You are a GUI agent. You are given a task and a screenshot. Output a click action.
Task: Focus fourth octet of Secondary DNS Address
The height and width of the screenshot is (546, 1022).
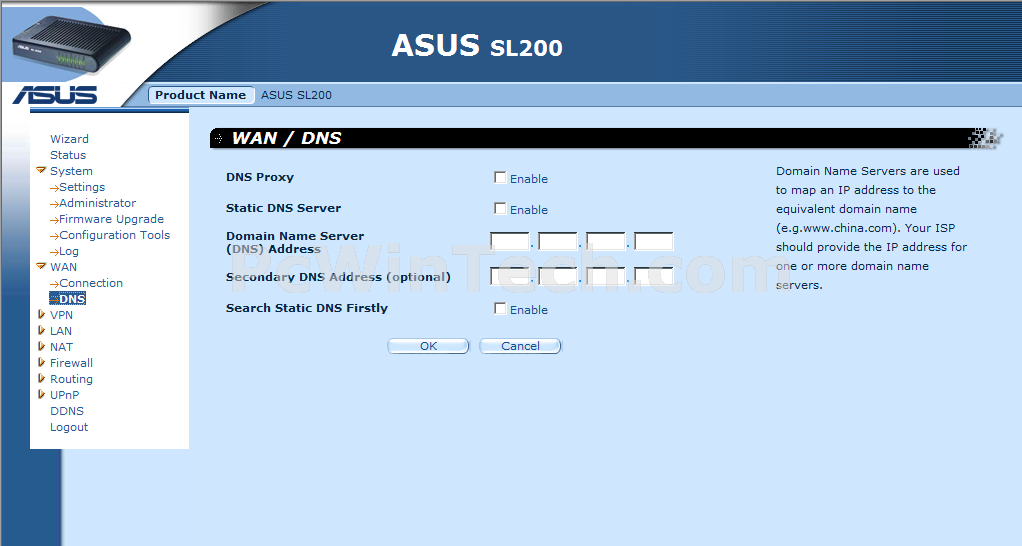(x=654, y=276)
